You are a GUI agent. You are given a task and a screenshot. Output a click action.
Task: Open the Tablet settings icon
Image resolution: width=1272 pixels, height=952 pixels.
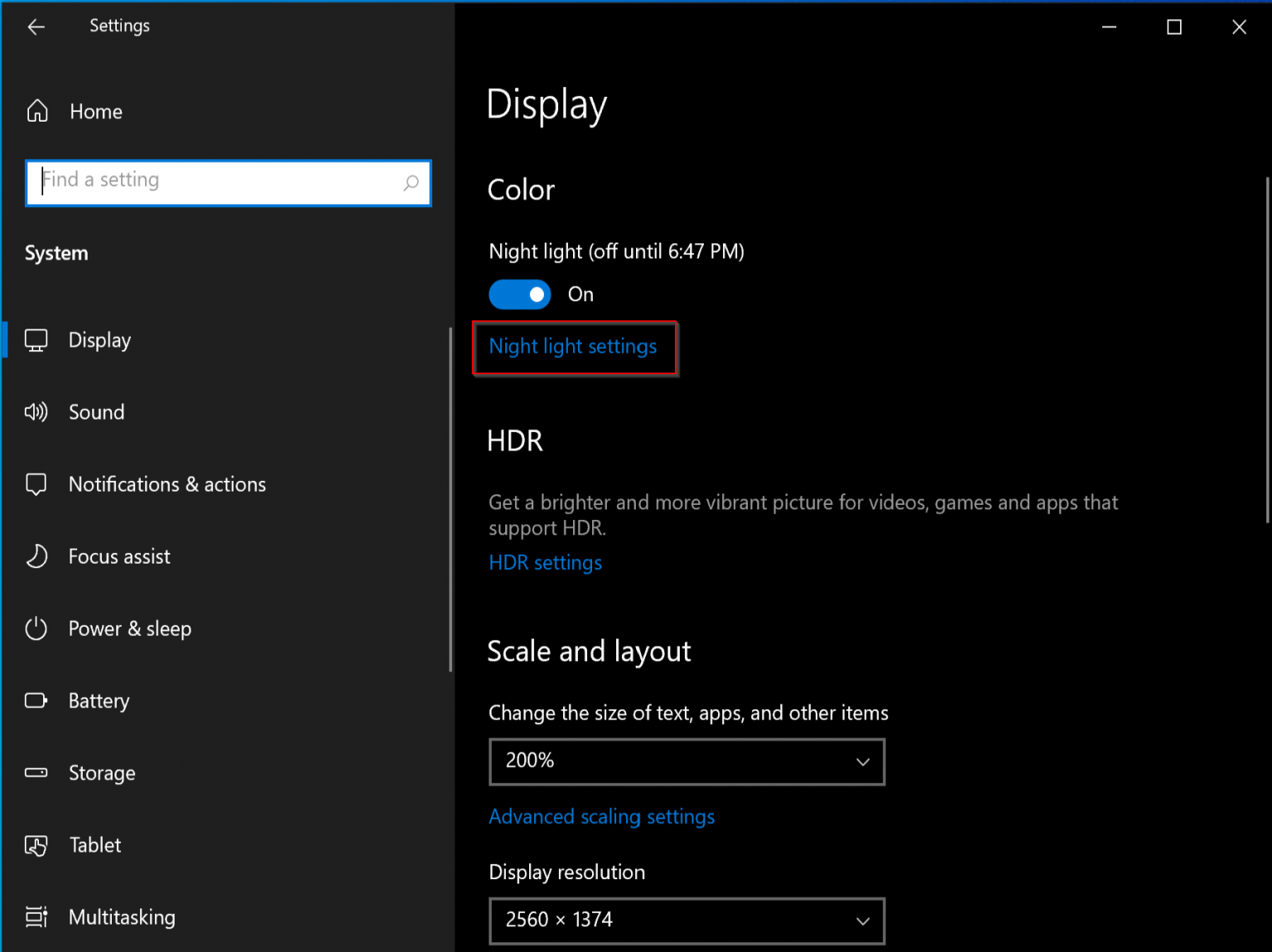36,845
